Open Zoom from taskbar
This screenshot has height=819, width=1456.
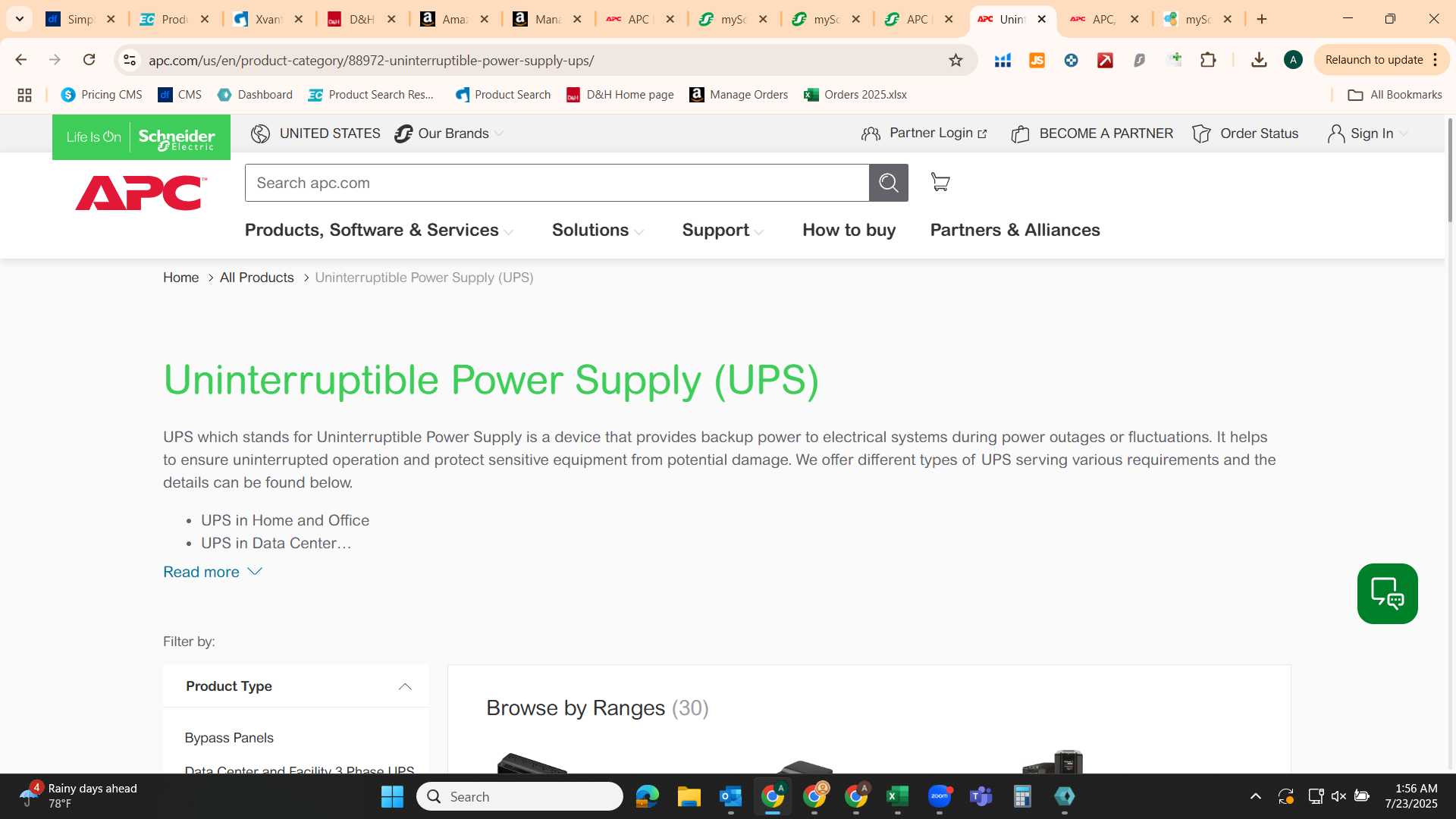[x=939, y=796]
